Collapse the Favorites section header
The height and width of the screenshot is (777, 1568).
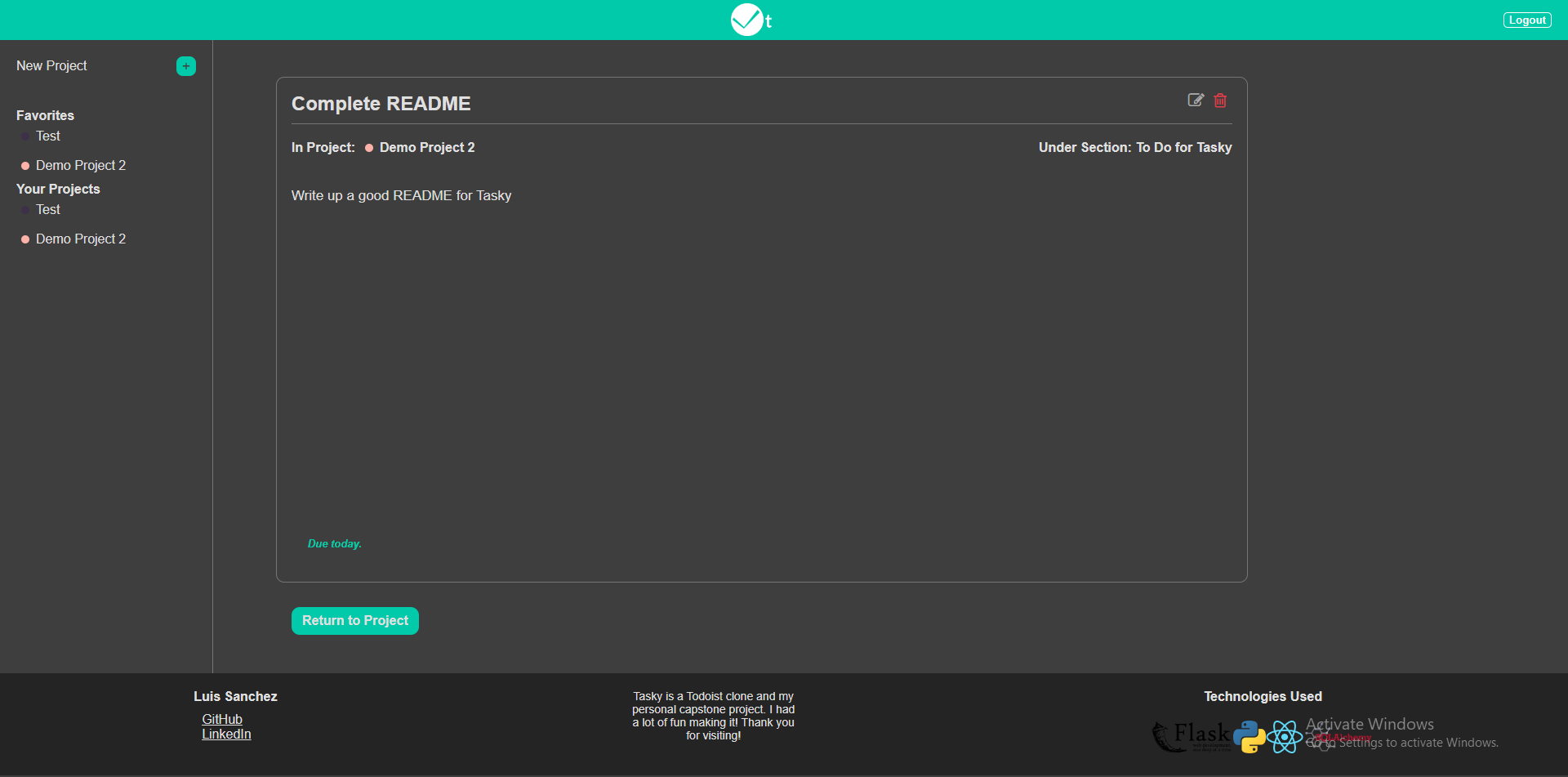tap(45, 115)
